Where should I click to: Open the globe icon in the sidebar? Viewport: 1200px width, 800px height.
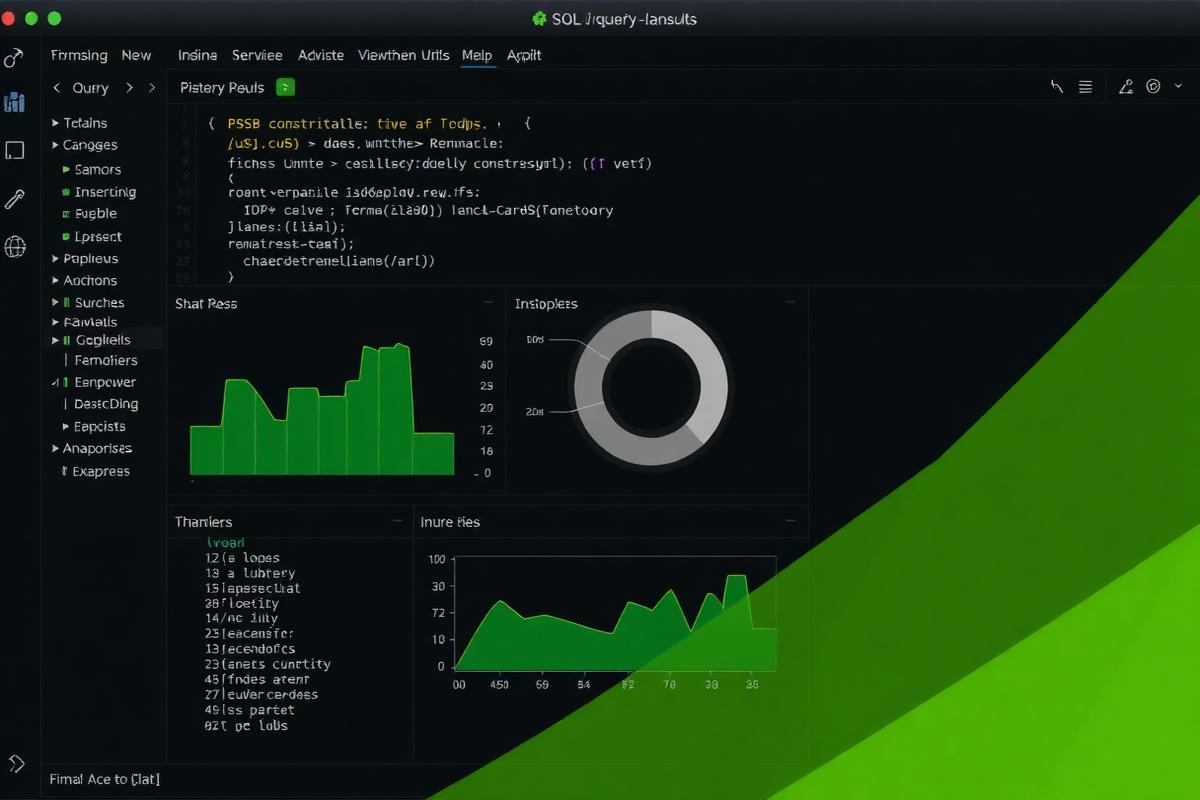coord(14,246)
